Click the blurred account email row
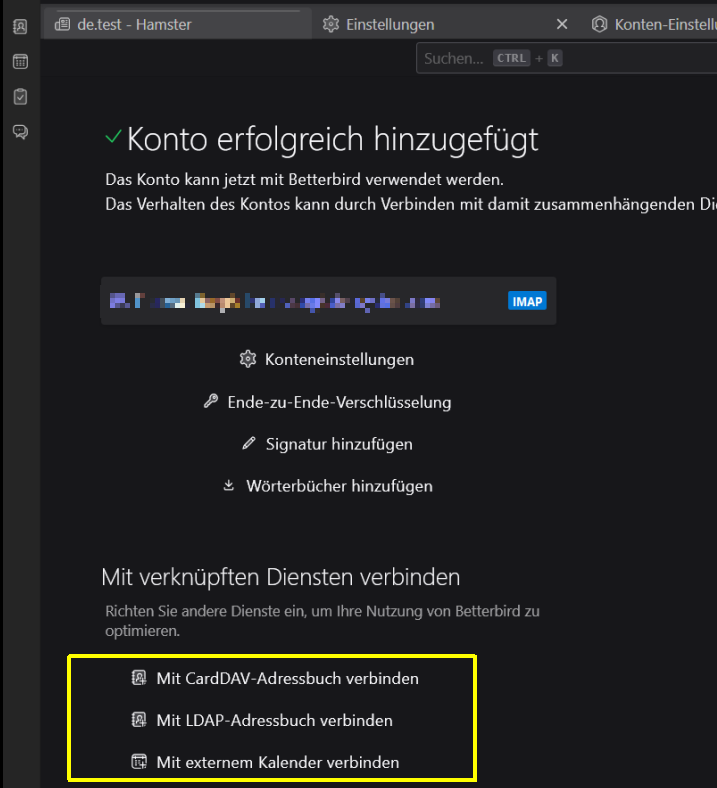The height and width of the screenshot is (788, 717). click(329, 301)
